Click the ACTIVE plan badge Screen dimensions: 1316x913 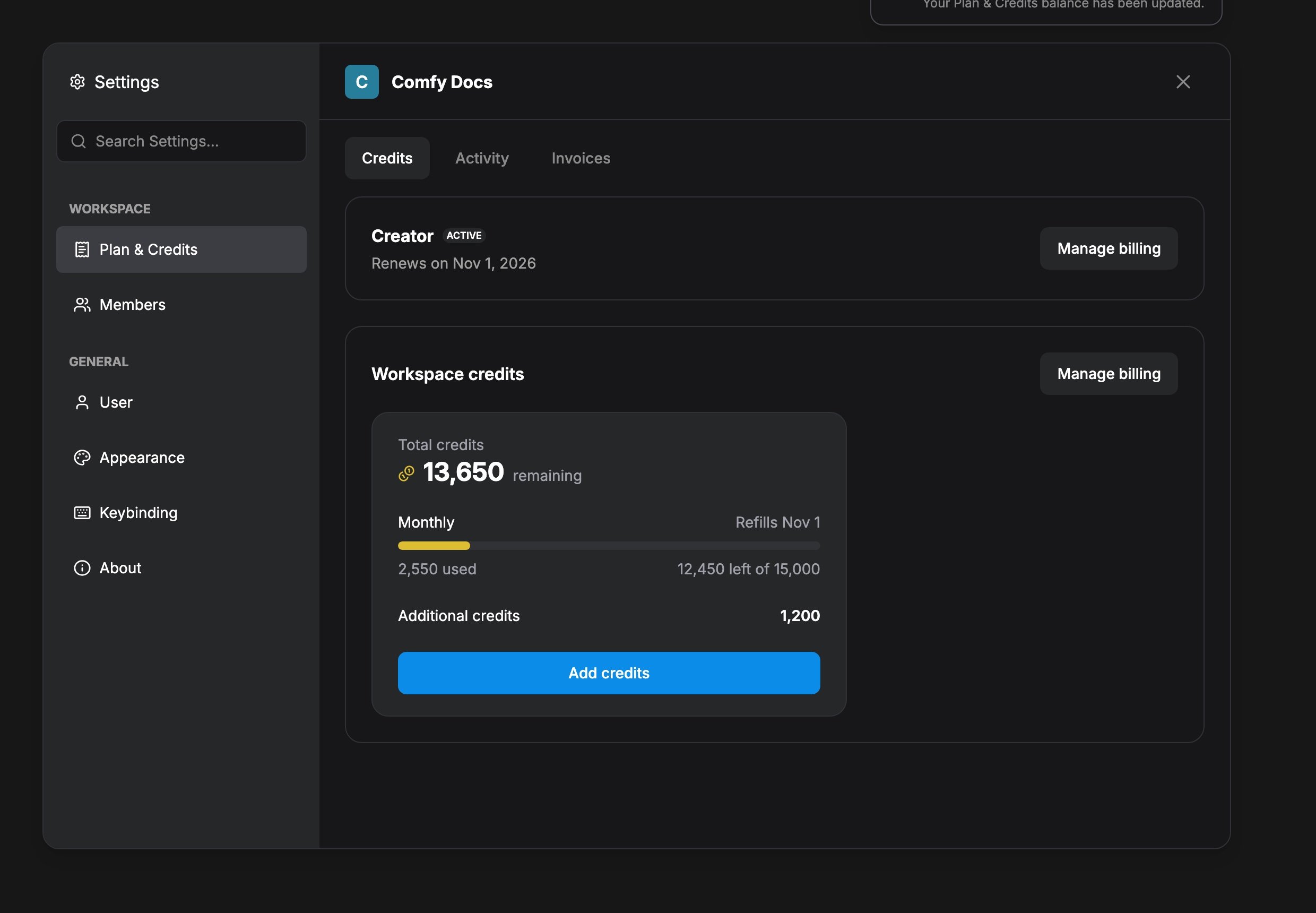point(464,236)
